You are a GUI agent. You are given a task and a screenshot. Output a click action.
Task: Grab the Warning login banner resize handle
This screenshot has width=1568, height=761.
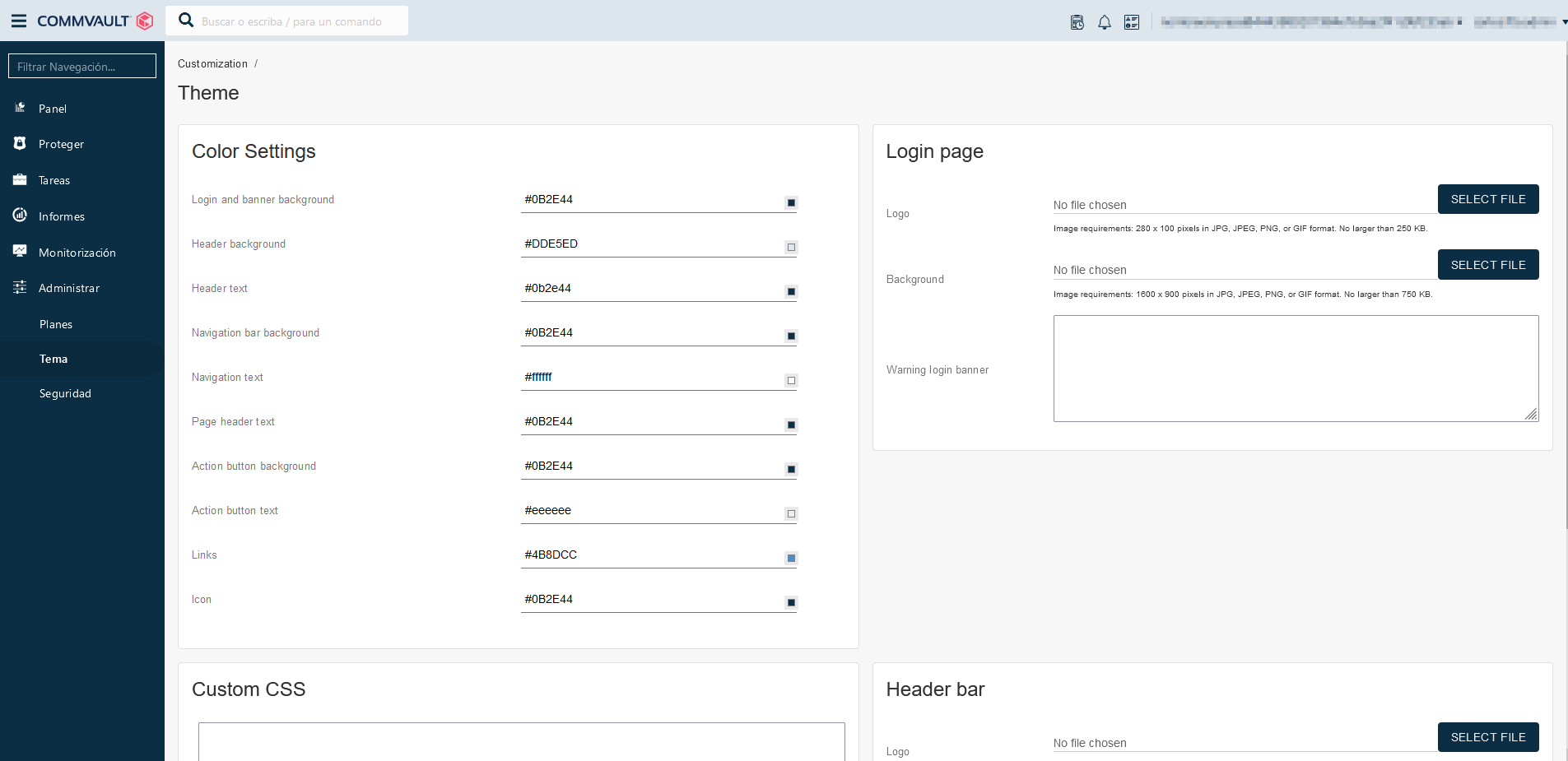(1532, 415)
